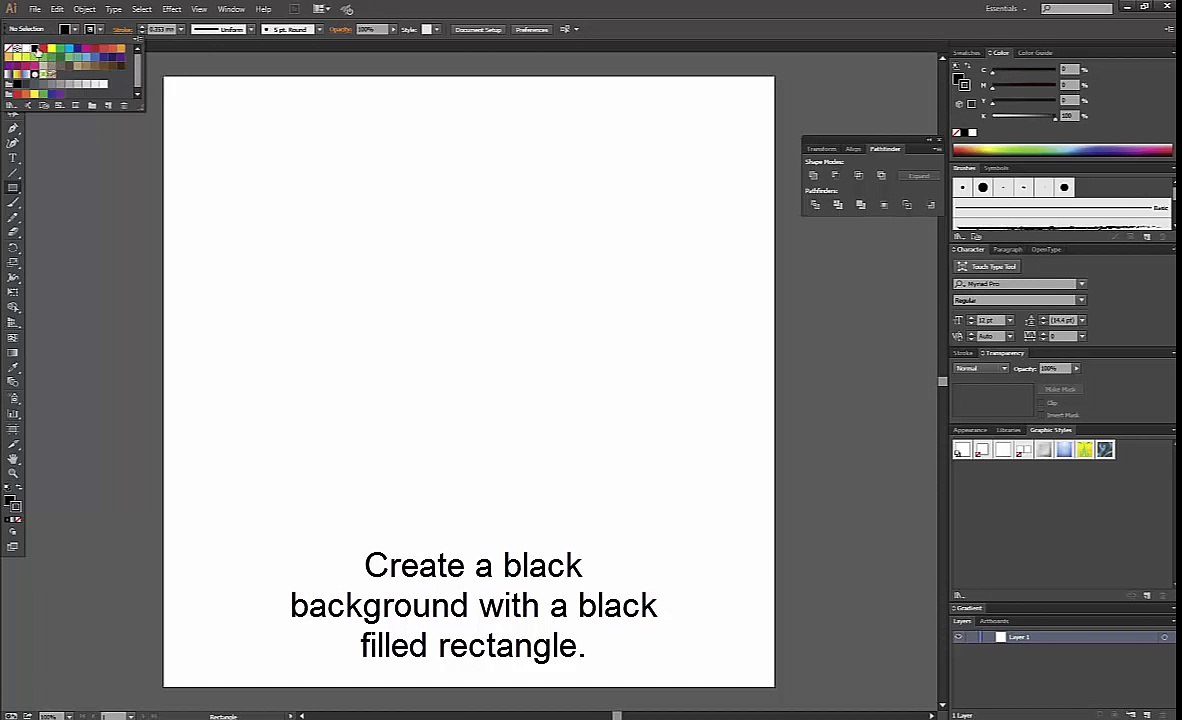Select the Scale tool

13,262
